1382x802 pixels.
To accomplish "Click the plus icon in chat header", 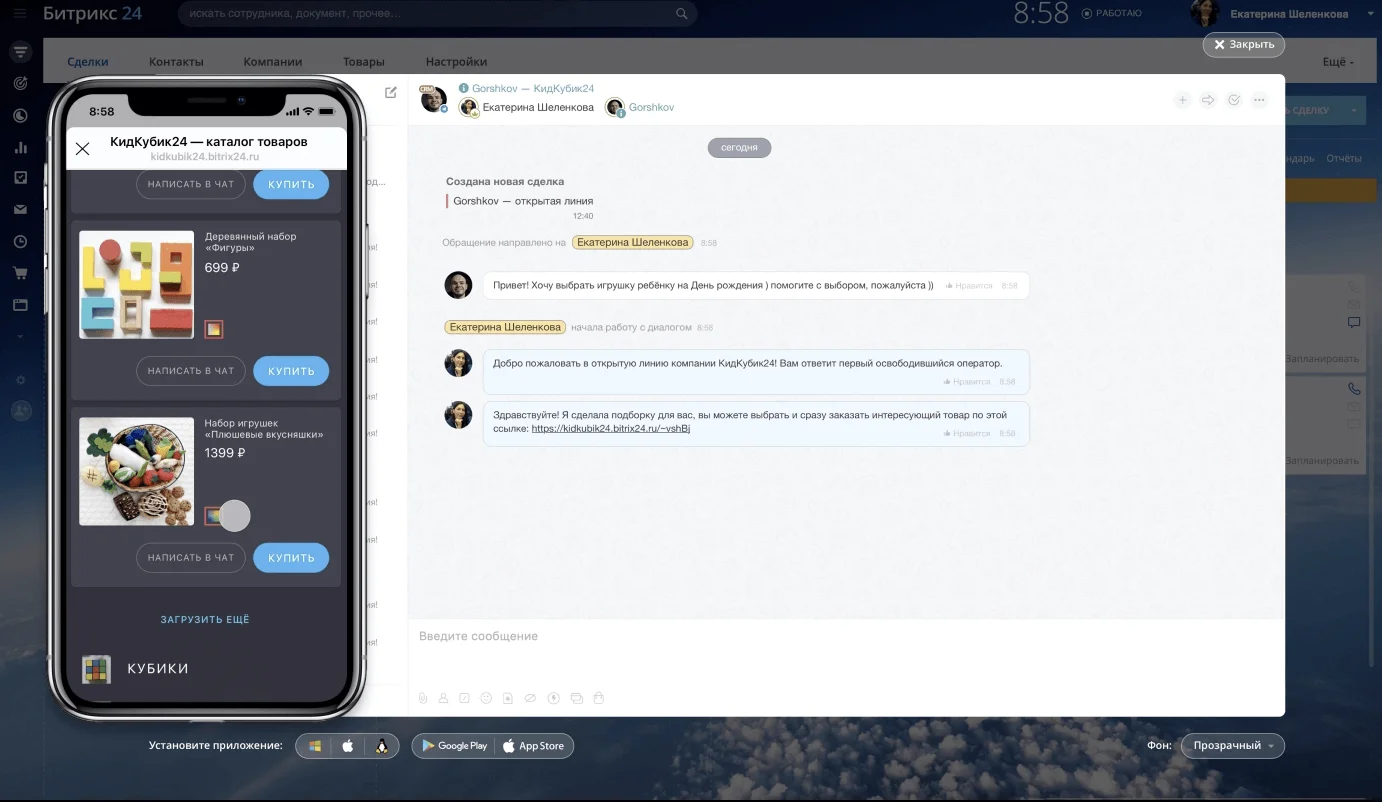I will (x=1182, y=100).
